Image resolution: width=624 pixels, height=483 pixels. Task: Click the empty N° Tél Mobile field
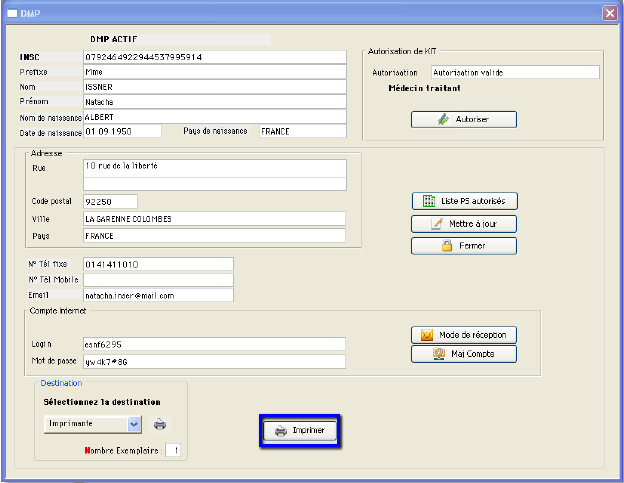158,280
